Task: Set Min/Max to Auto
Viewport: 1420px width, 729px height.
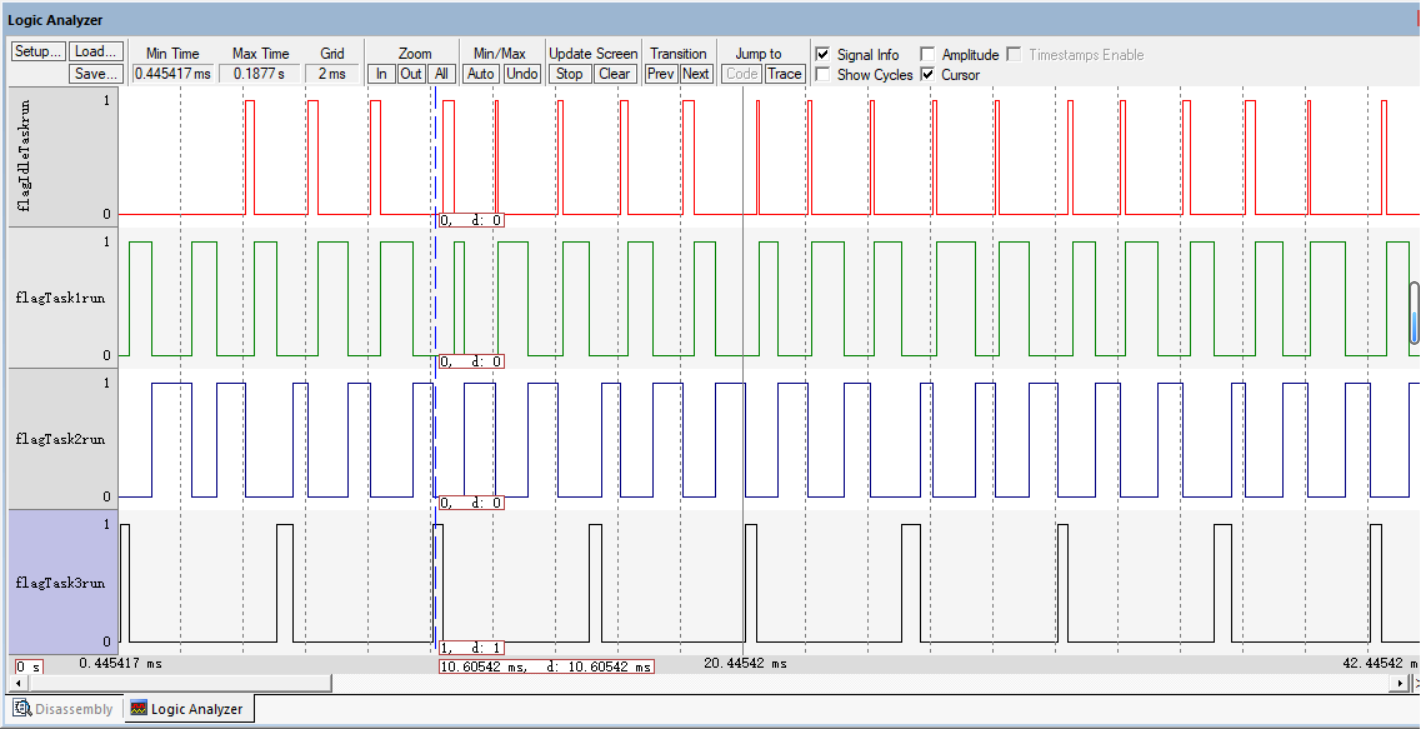Action: (x=481, y=73)
